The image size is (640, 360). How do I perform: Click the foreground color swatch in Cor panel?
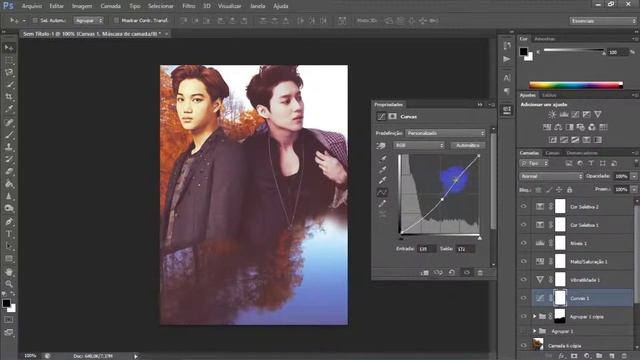coord(523,51)
